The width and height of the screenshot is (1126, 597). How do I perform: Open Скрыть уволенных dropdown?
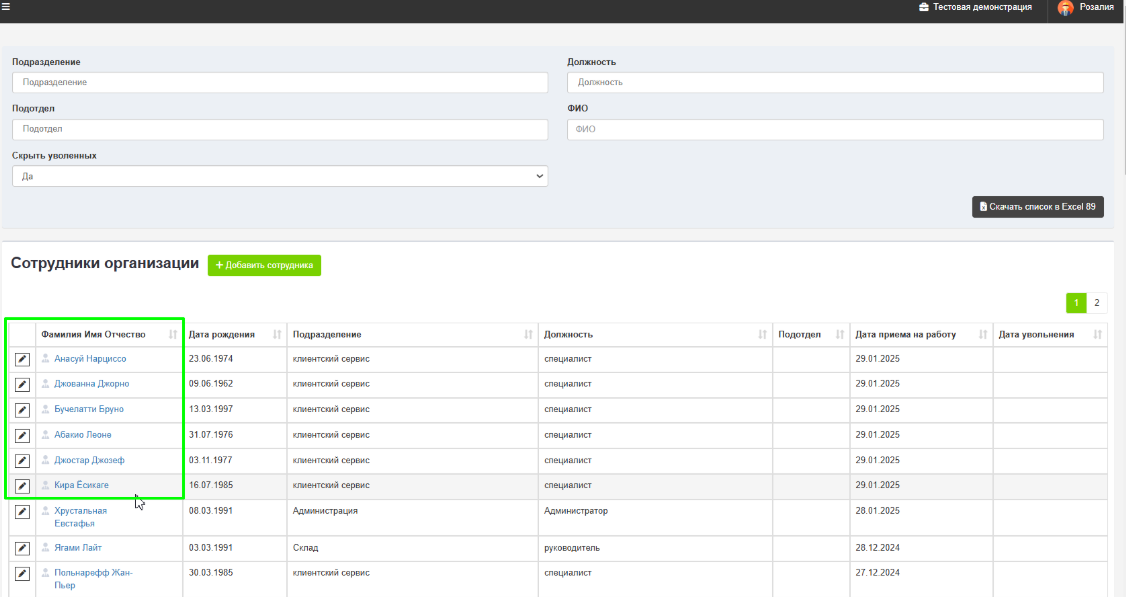(x=280, y=176)
